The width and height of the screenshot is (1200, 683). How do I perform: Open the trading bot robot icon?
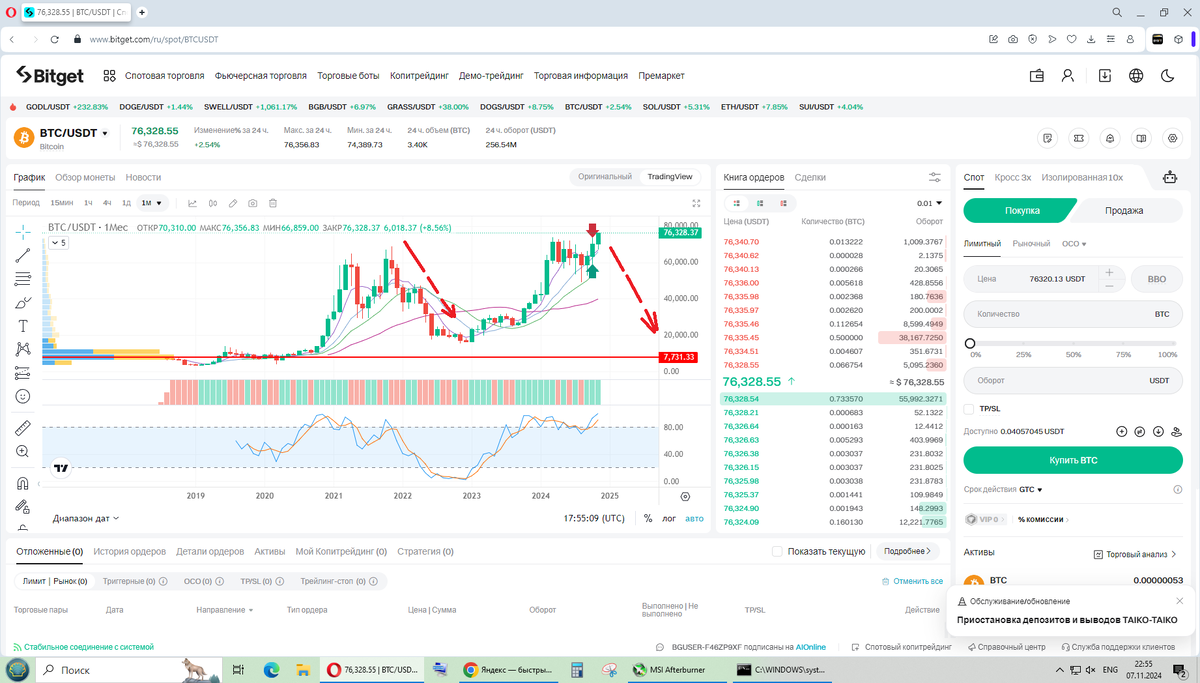(x=1170, y=178)
